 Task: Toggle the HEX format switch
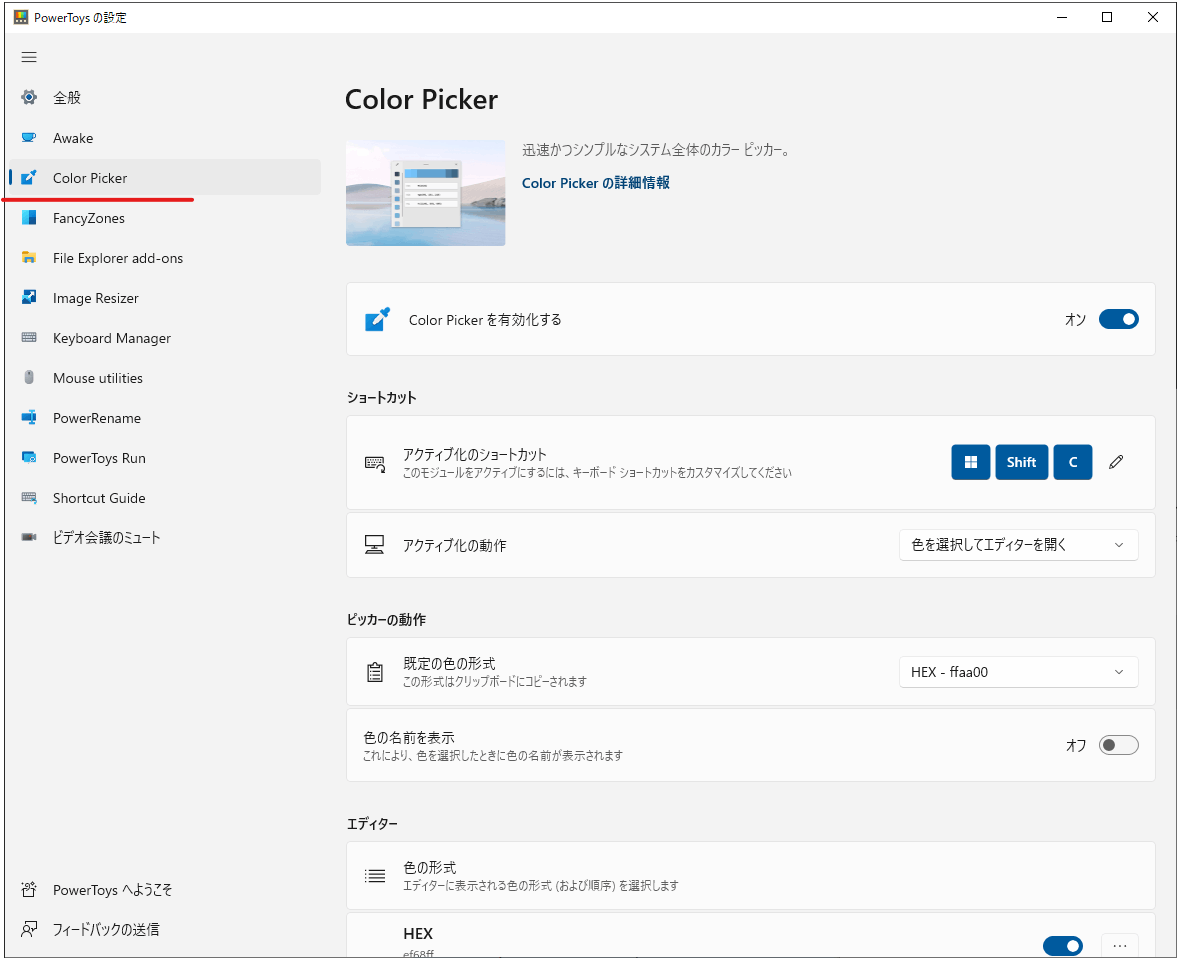point(1063,946)
